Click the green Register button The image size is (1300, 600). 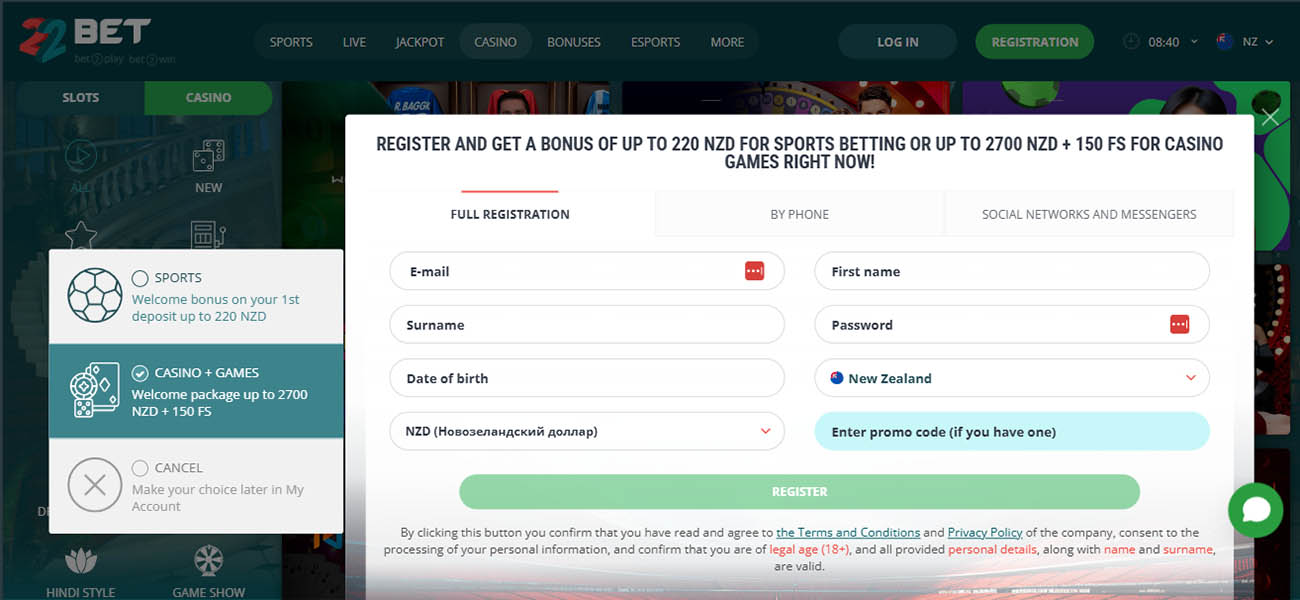coord(799,492)
